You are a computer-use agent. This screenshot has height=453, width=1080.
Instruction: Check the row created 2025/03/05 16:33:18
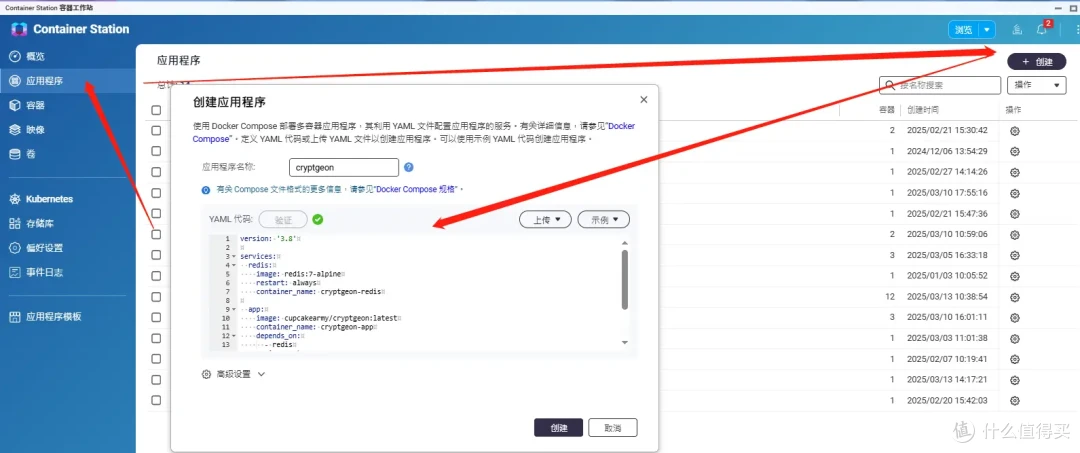(x=156, y=255)
